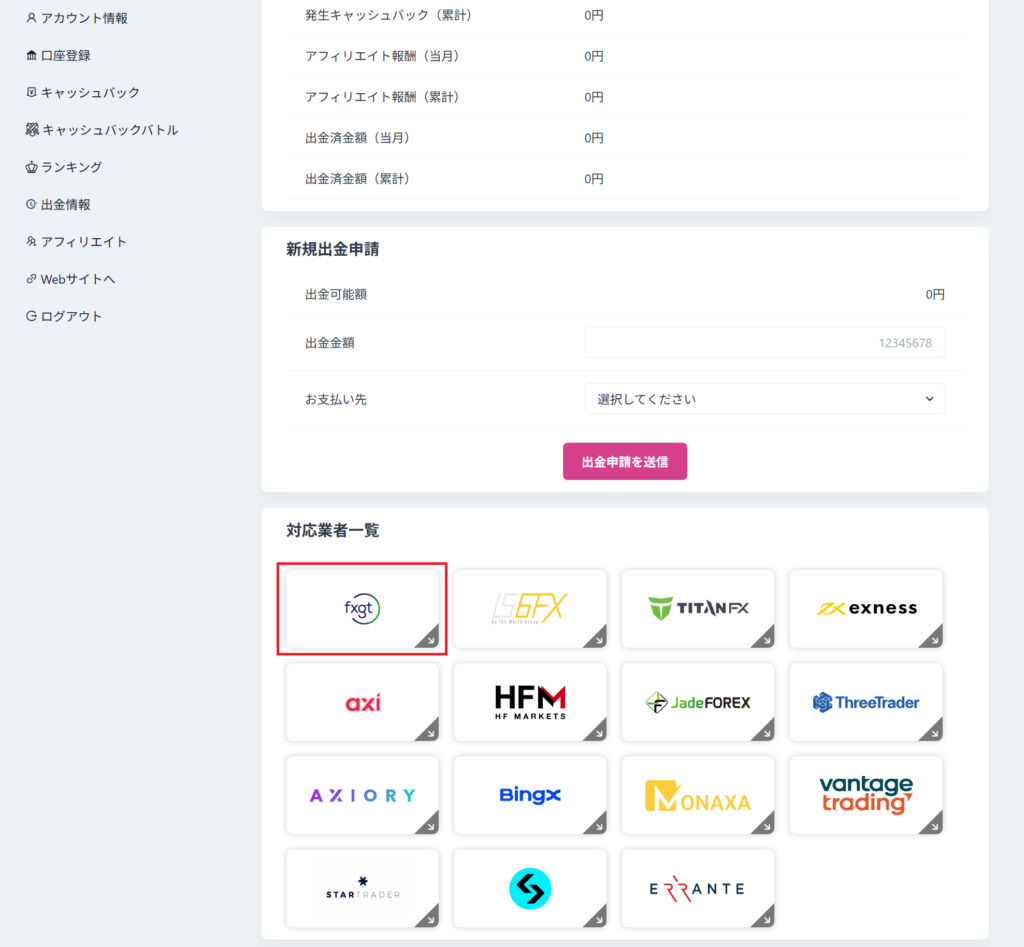Click the 出金可能額 value 0円
This screenshot has height=947, width=1024.
(935, 295)
